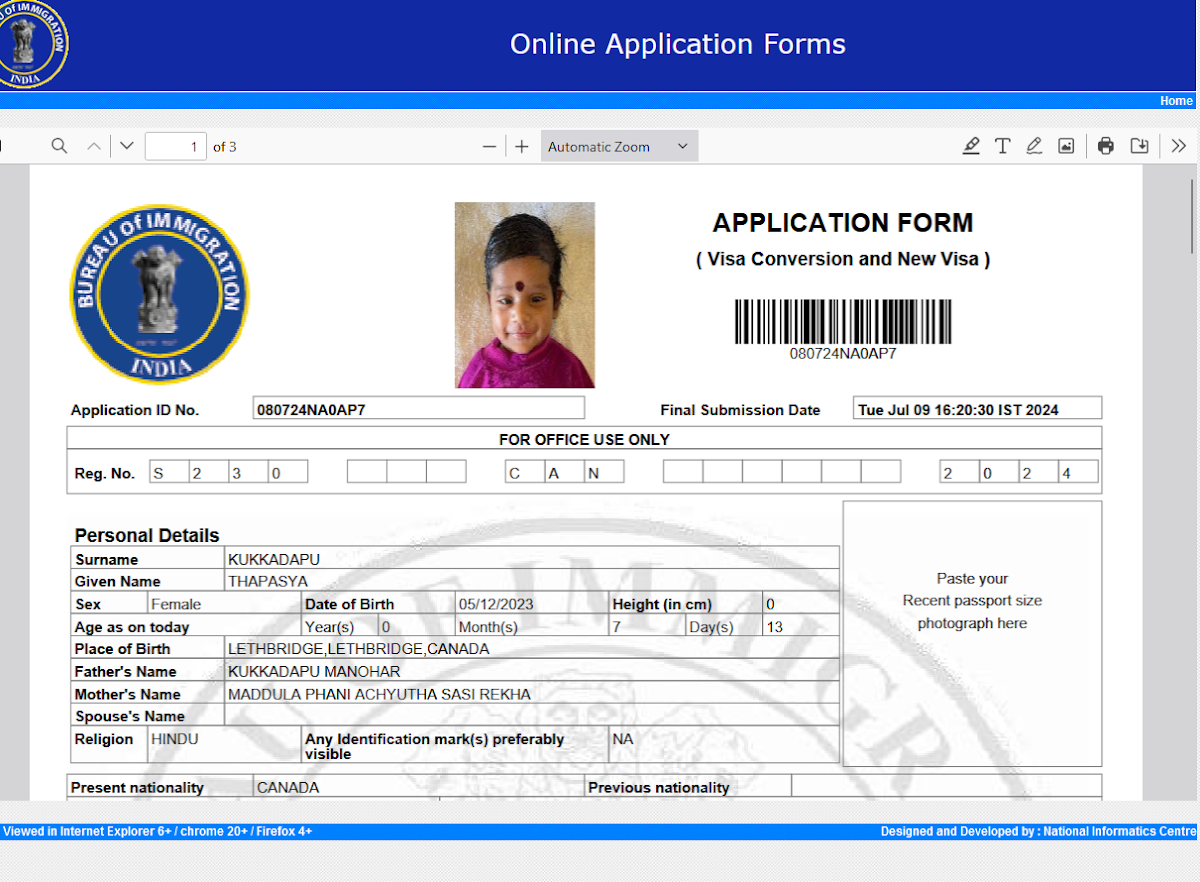Select the highlight tool in PDF toolbar

pos(971,146)
